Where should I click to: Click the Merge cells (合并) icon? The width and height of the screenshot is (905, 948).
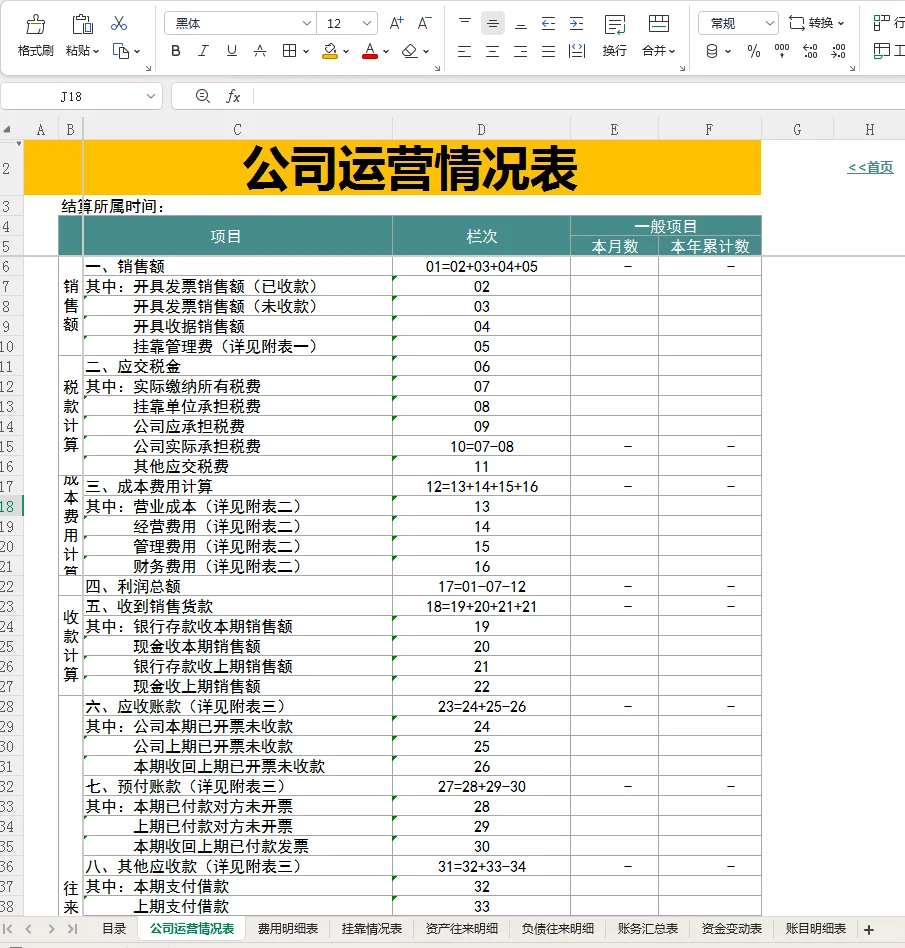pyautogui.click(x=658, y=24)
